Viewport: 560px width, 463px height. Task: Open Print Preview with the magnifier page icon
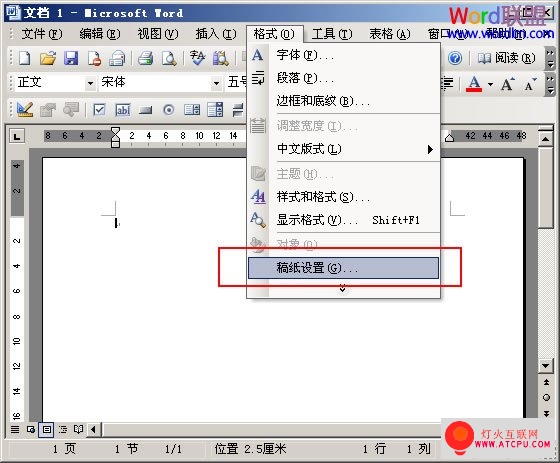169,58
